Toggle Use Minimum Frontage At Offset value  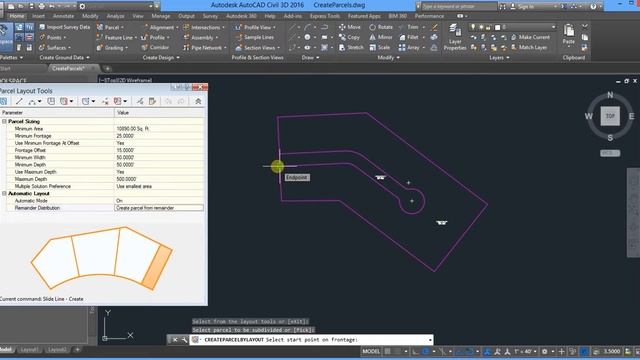pyautogui.click(x=159, y=143)
